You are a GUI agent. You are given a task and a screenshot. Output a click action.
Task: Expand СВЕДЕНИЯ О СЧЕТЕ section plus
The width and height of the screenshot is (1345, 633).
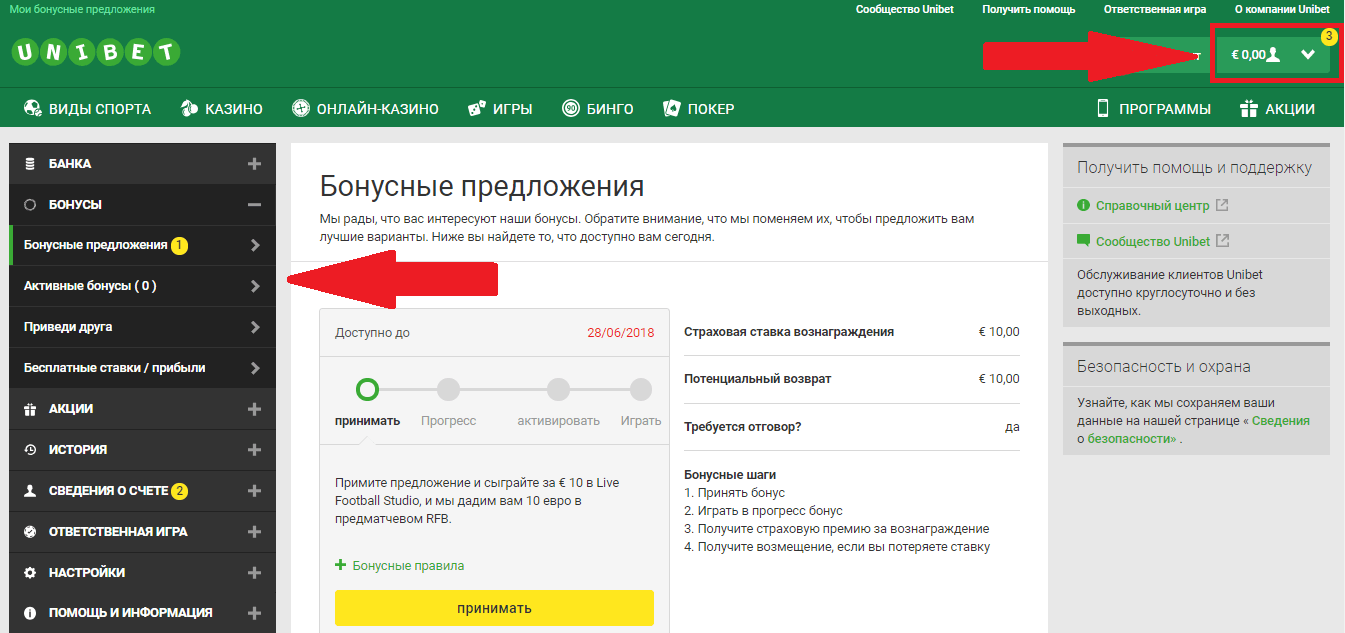click(x=254, y=491)
